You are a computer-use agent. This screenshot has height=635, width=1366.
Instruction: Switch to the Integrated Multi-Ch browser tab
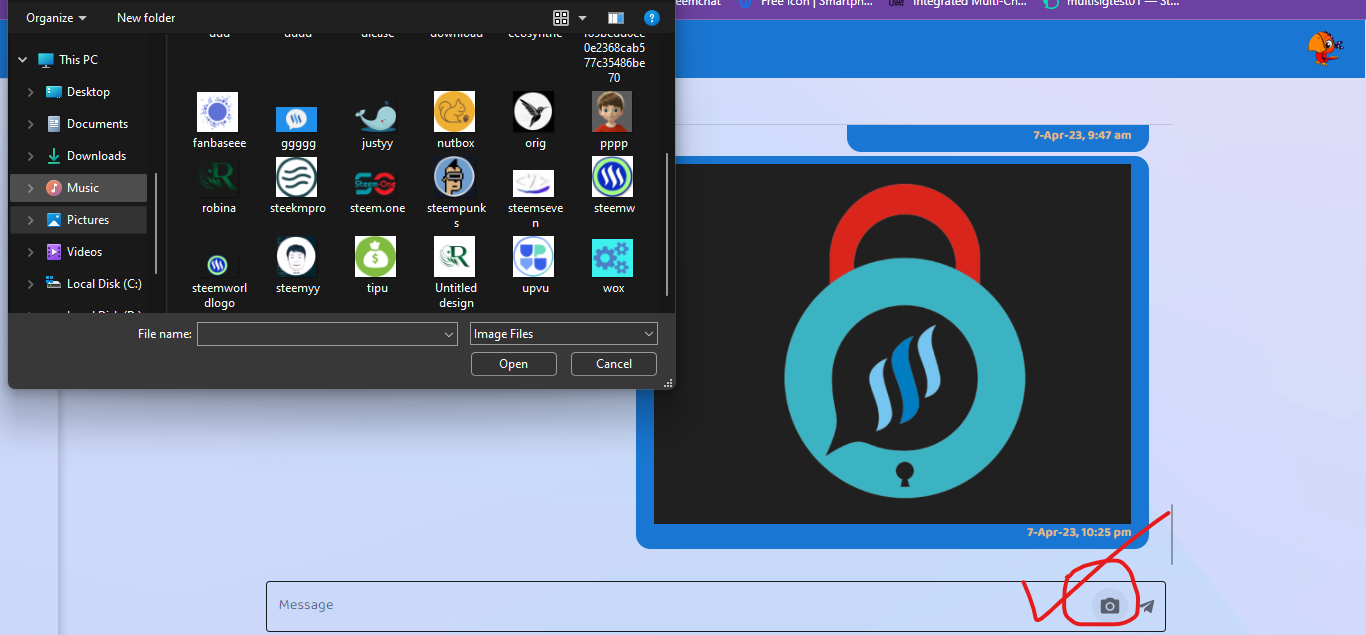coord(957,4)
